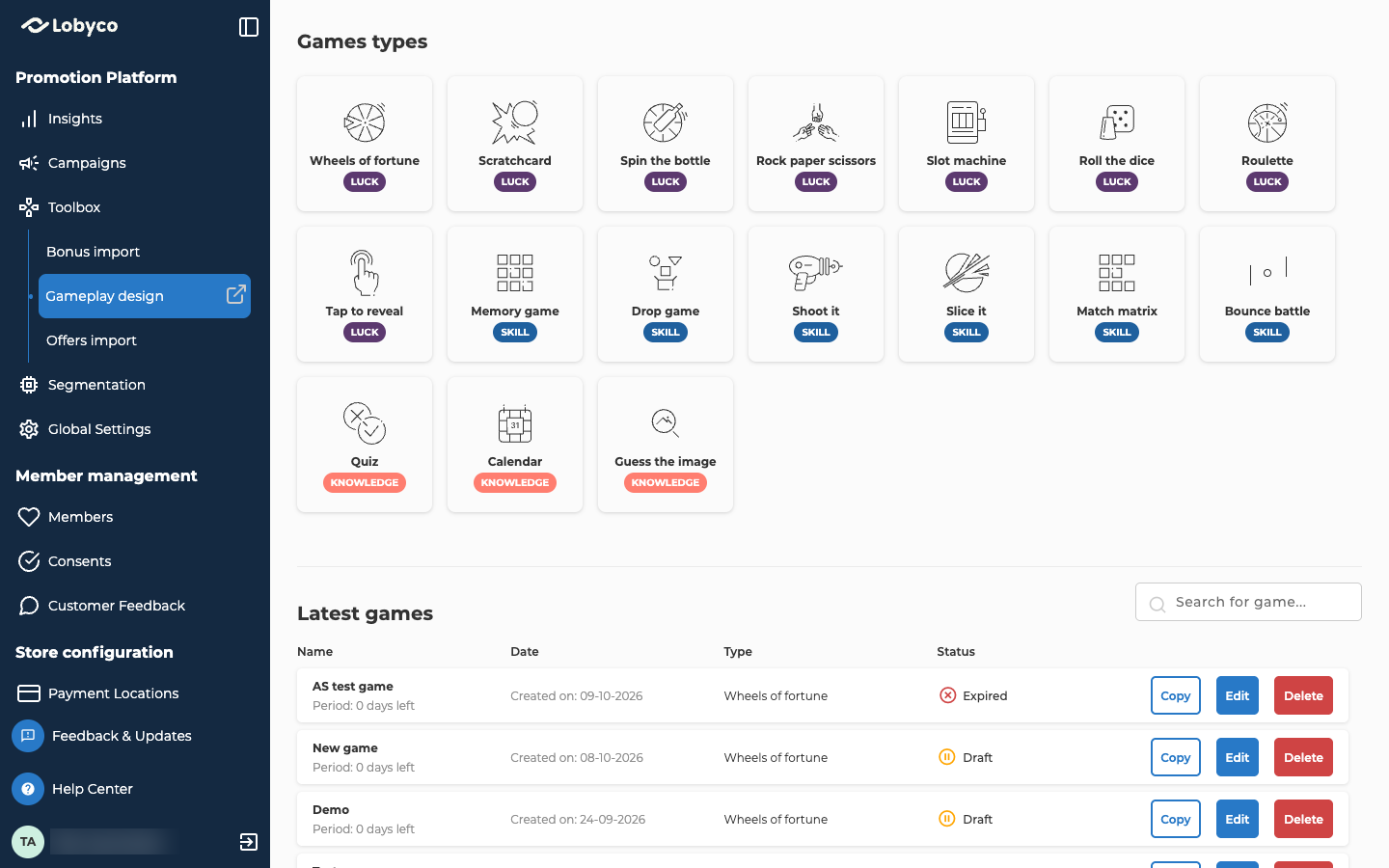Click the Status column header

coord(956,652)
